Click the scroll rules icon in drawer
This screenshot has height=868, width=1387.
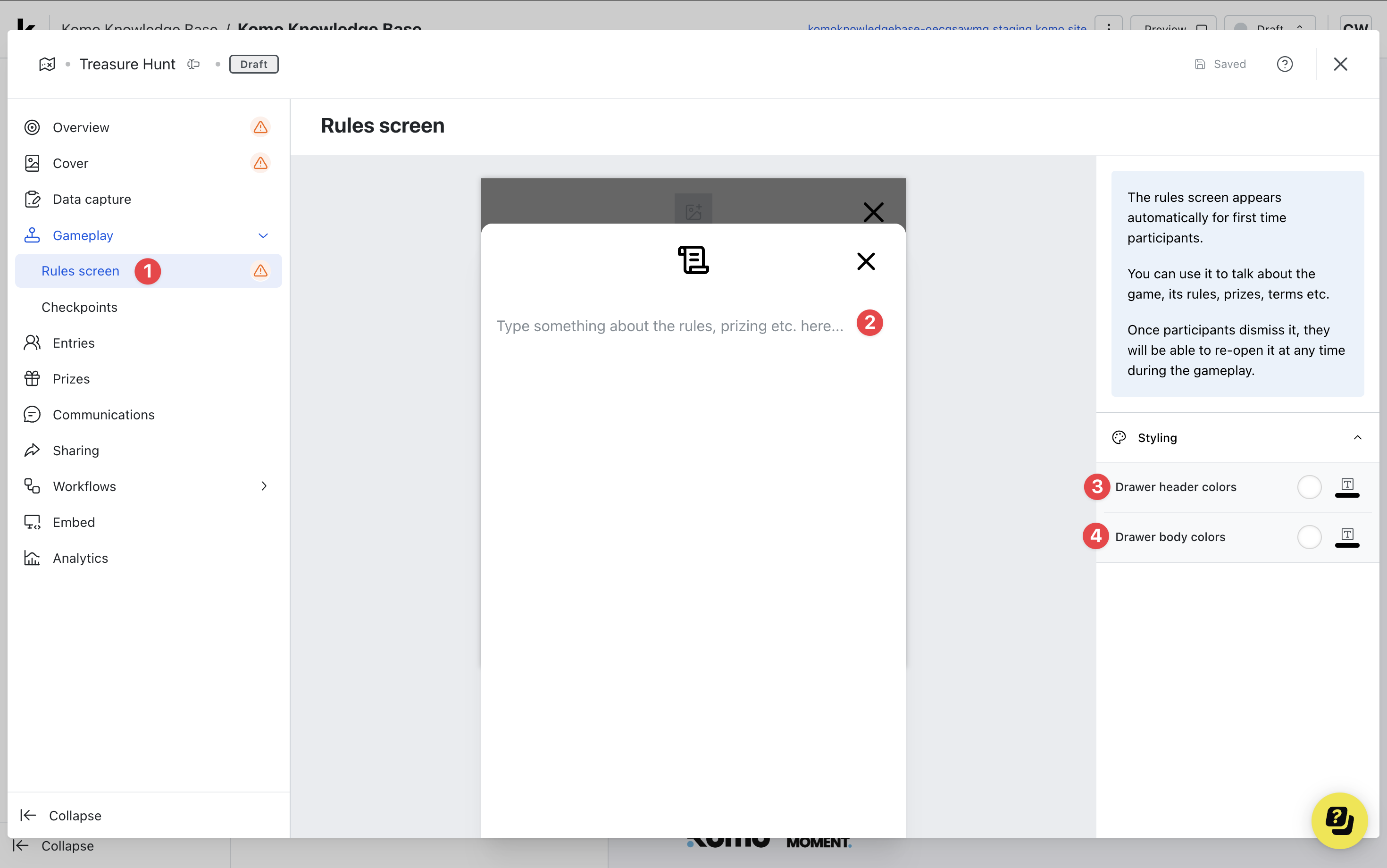point(693,260)
